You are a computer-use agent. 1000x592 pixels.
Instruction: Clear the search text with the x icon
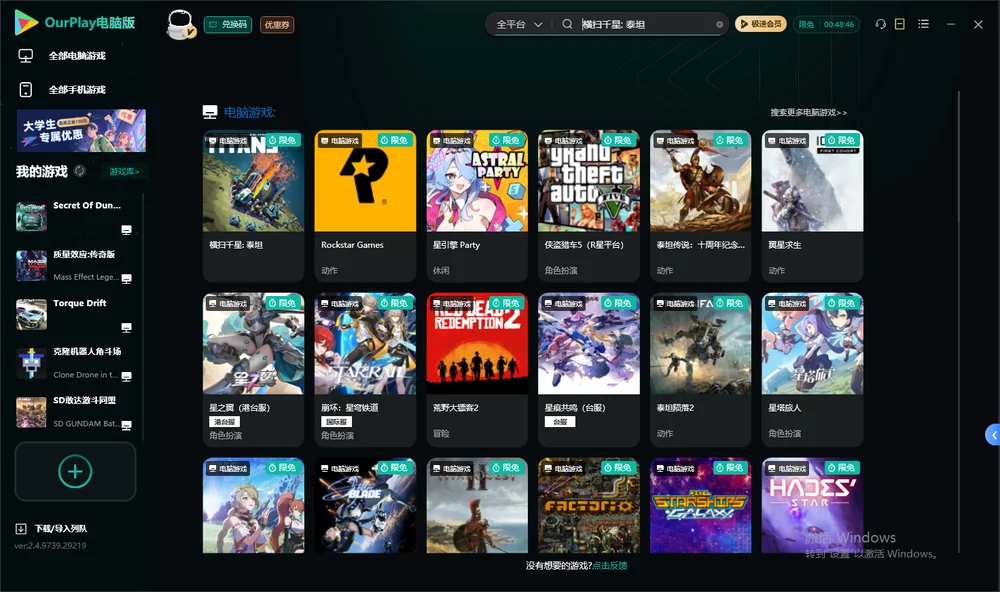coord(719,25)
